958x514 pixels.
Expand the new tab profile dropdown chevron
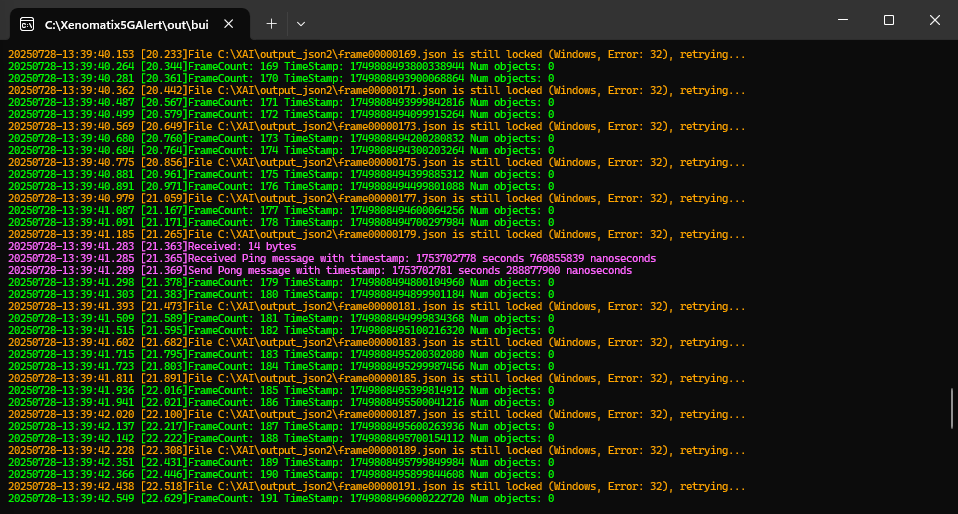[300, 22]
